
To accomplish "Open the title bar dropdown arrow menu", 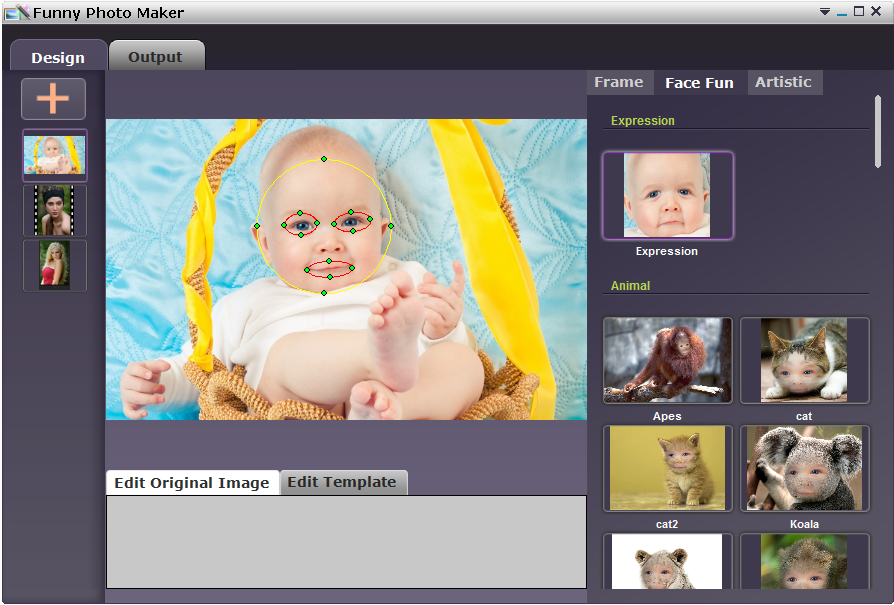I will pyautogui.click(x=824, y=11).
